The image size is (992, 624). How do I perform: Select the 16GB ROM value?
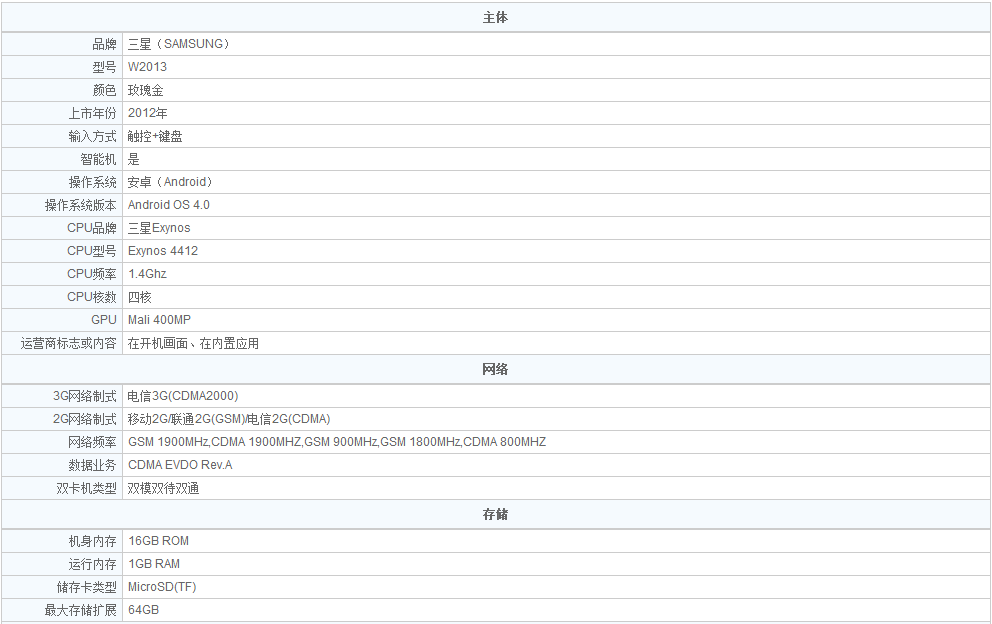pos(158,541)
